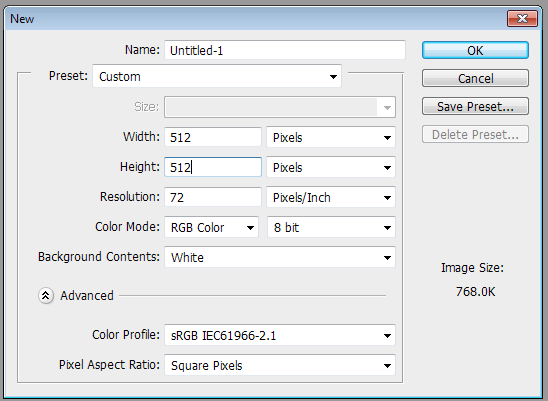Click in the Name field Untitled-1
Viewport: 548px width, 401px height.
point(285,50)
